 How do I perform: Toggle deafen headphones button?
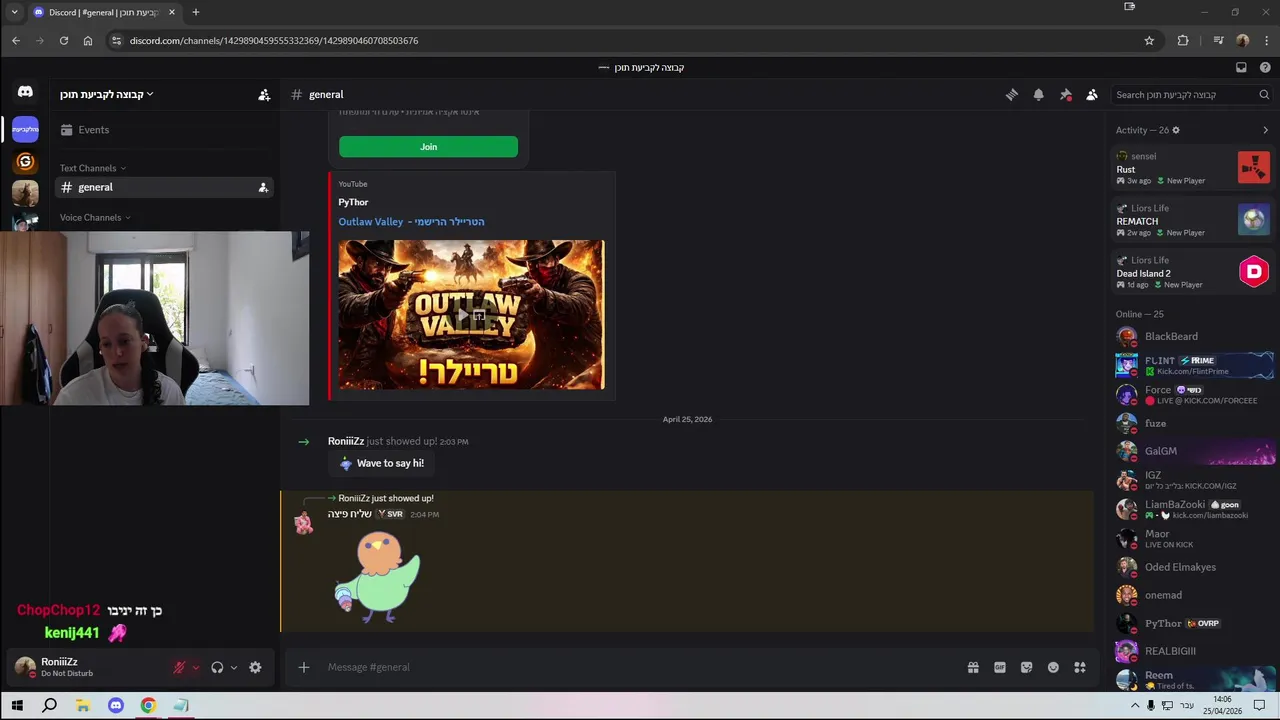pos(217,667)
